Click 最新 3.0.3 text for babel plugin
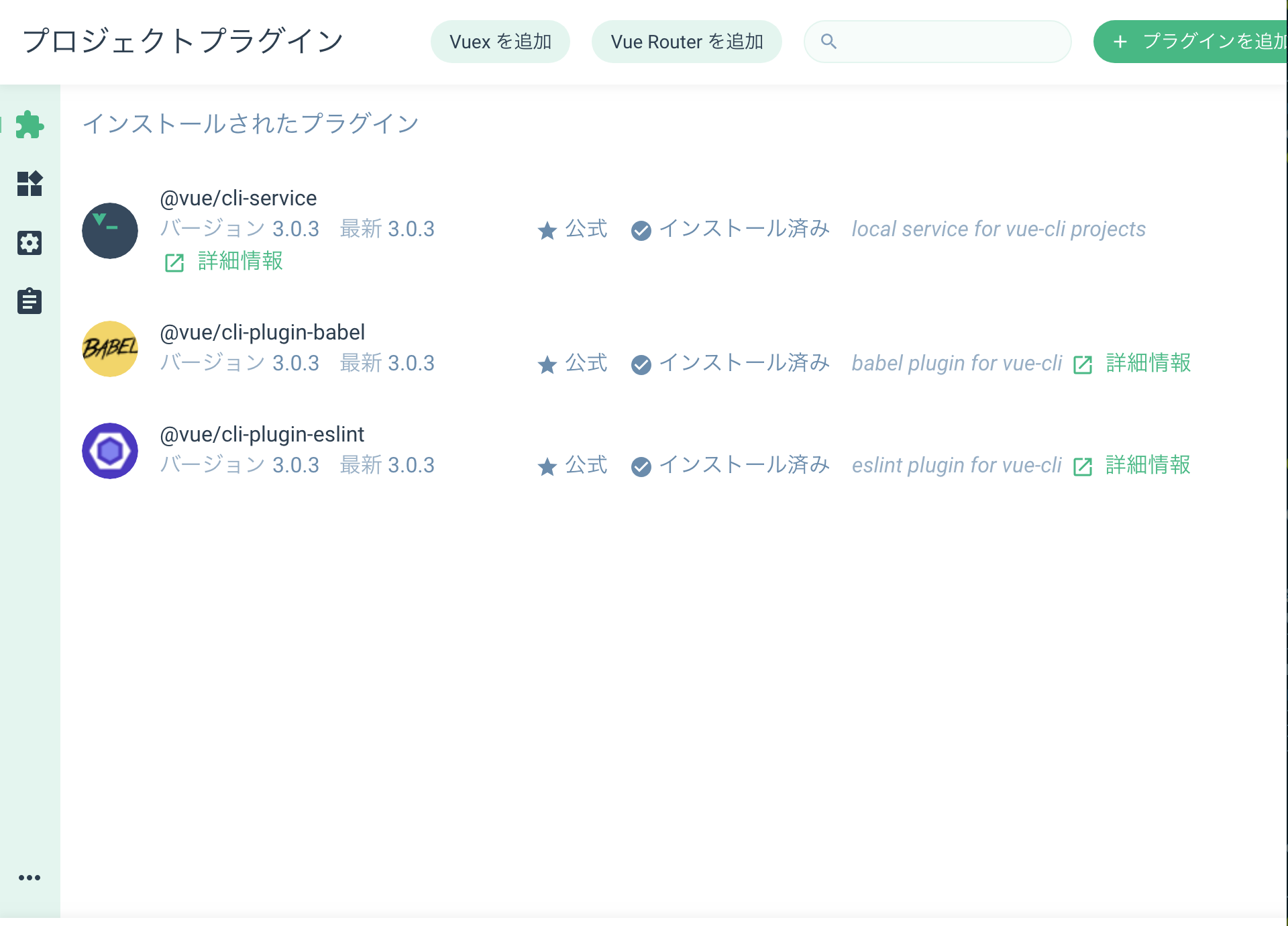Viewport: 1288px width, 926px height. [387, 363]
